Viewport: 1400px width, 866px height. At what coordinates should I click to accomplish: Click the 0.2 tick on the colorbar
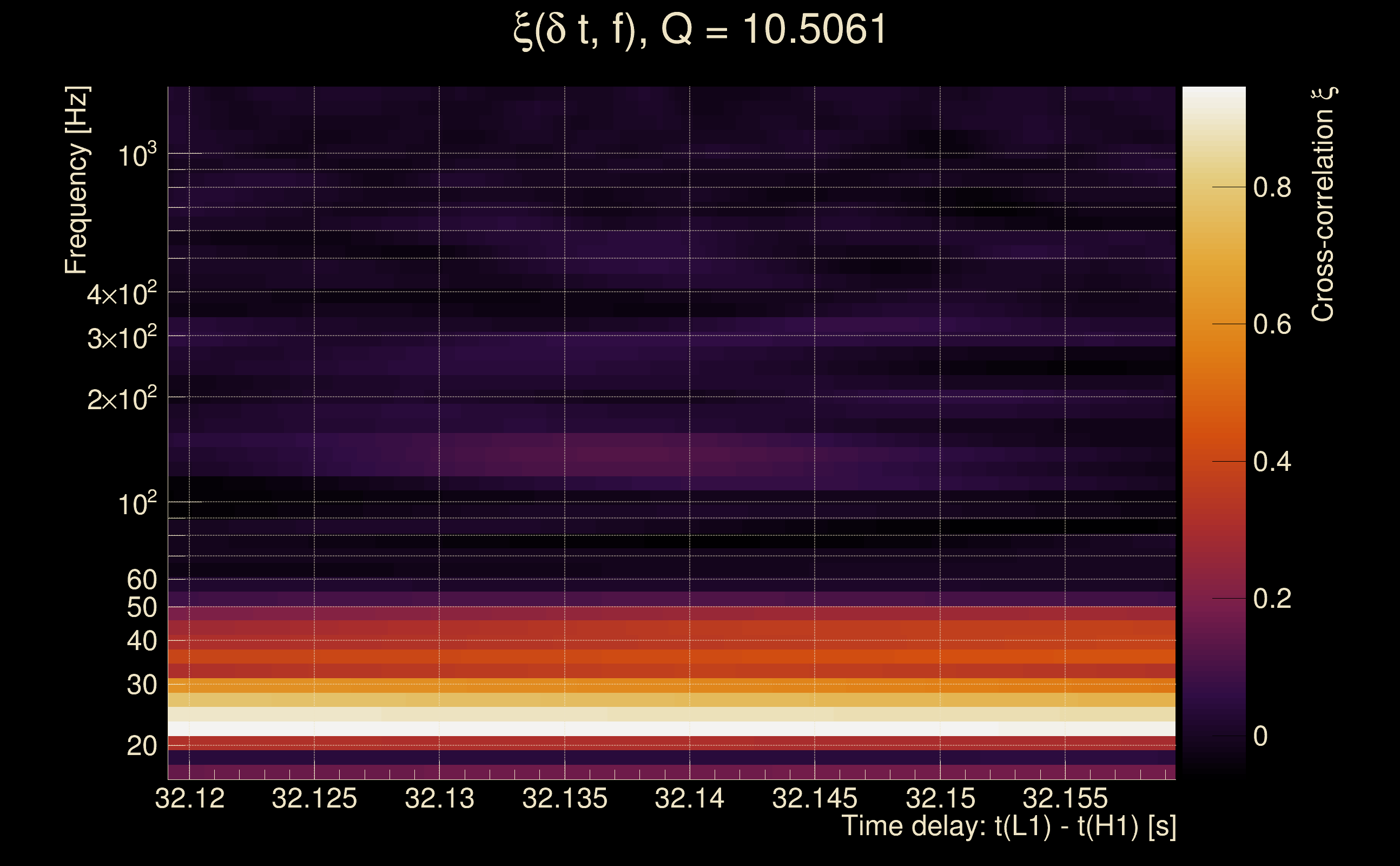[1272, 599]
